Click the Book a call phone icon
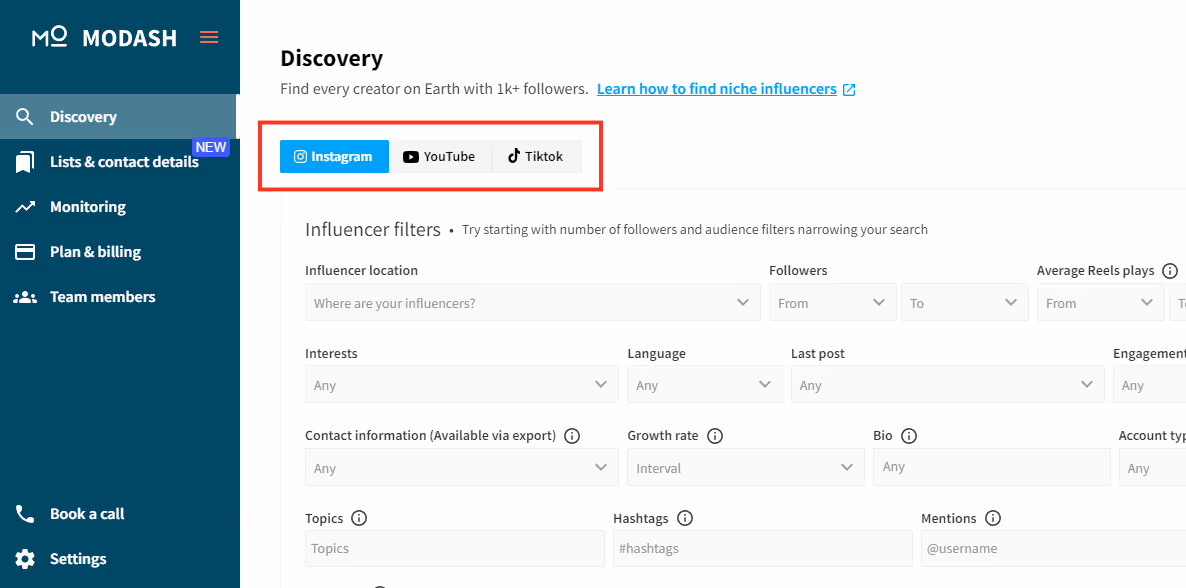The height and width of the screenshot is (588, 1186). (25, 514)
